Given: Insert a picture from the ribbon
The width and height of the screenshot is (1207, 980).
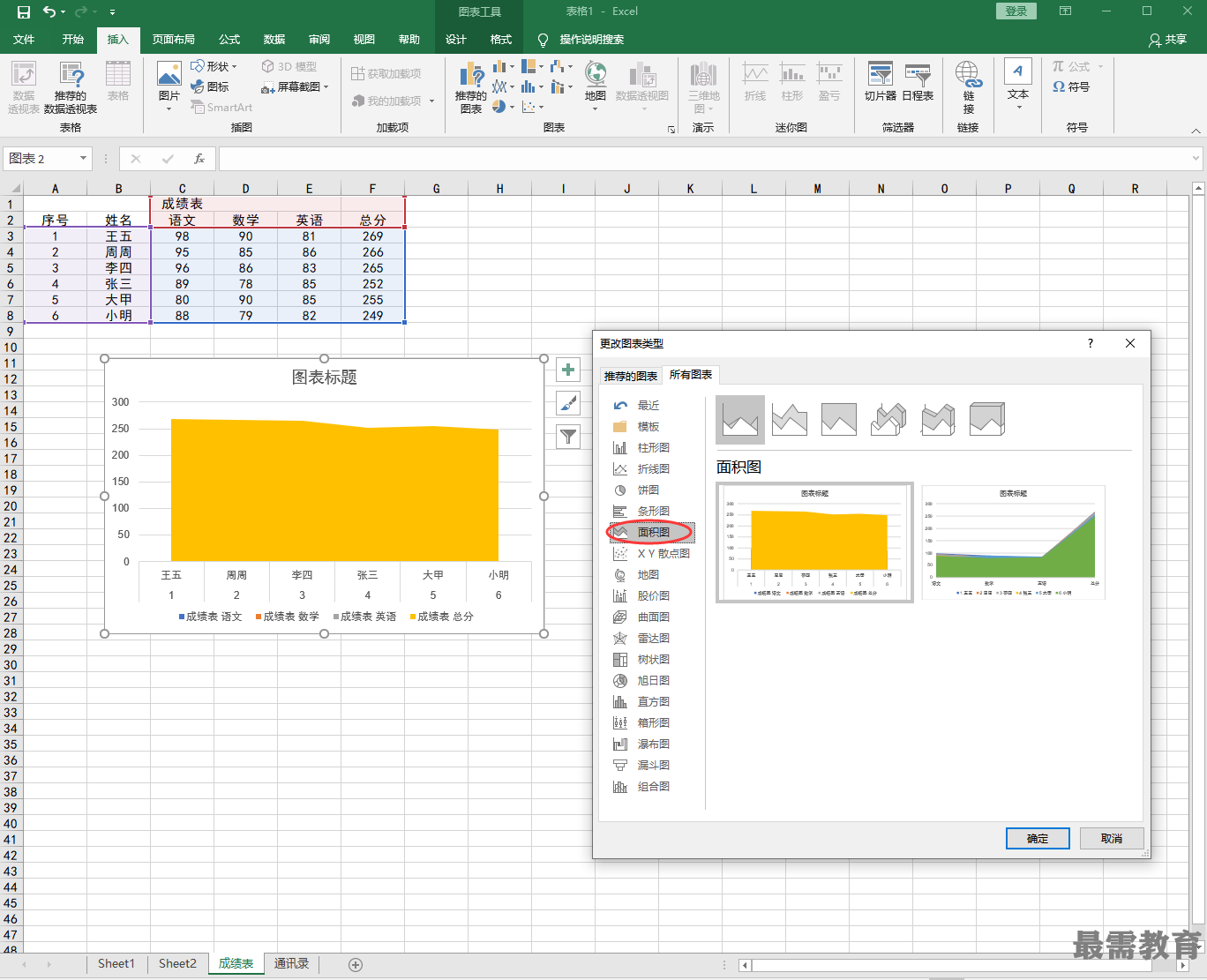Looking at the screenshot, I should (169, 86).
